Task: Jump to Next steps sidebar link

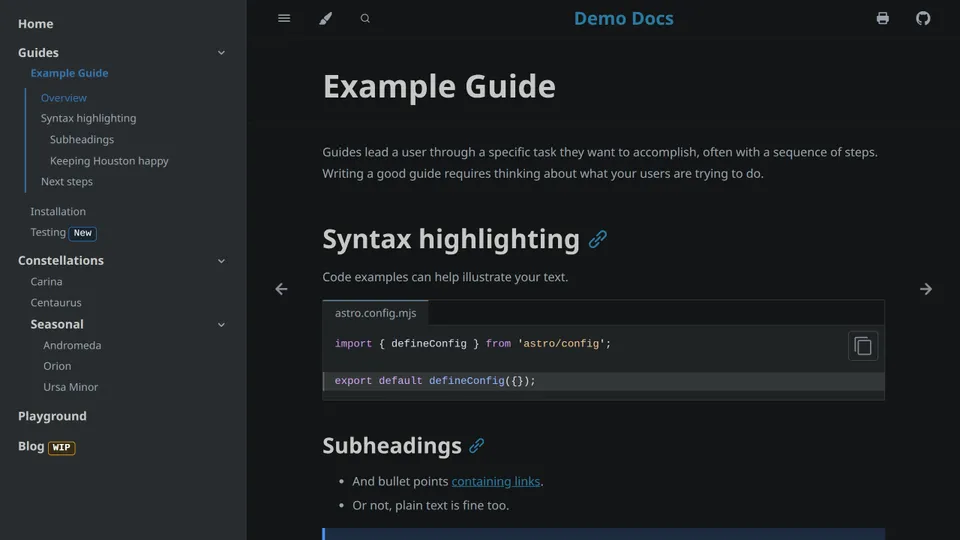Action: pos(67,182)
